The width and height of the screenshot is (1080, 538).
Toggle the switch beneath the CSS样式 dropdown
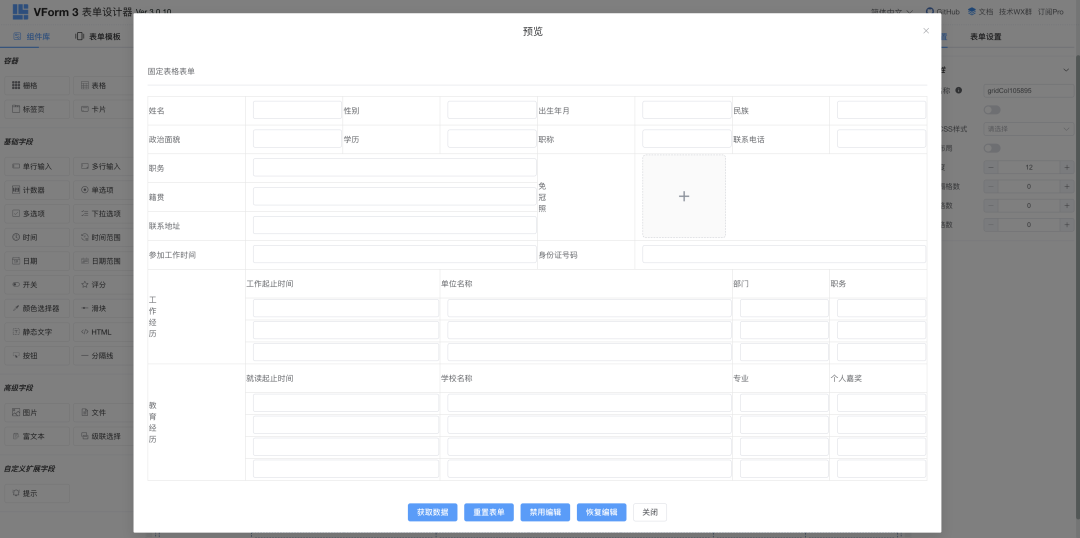pos(992,148)
